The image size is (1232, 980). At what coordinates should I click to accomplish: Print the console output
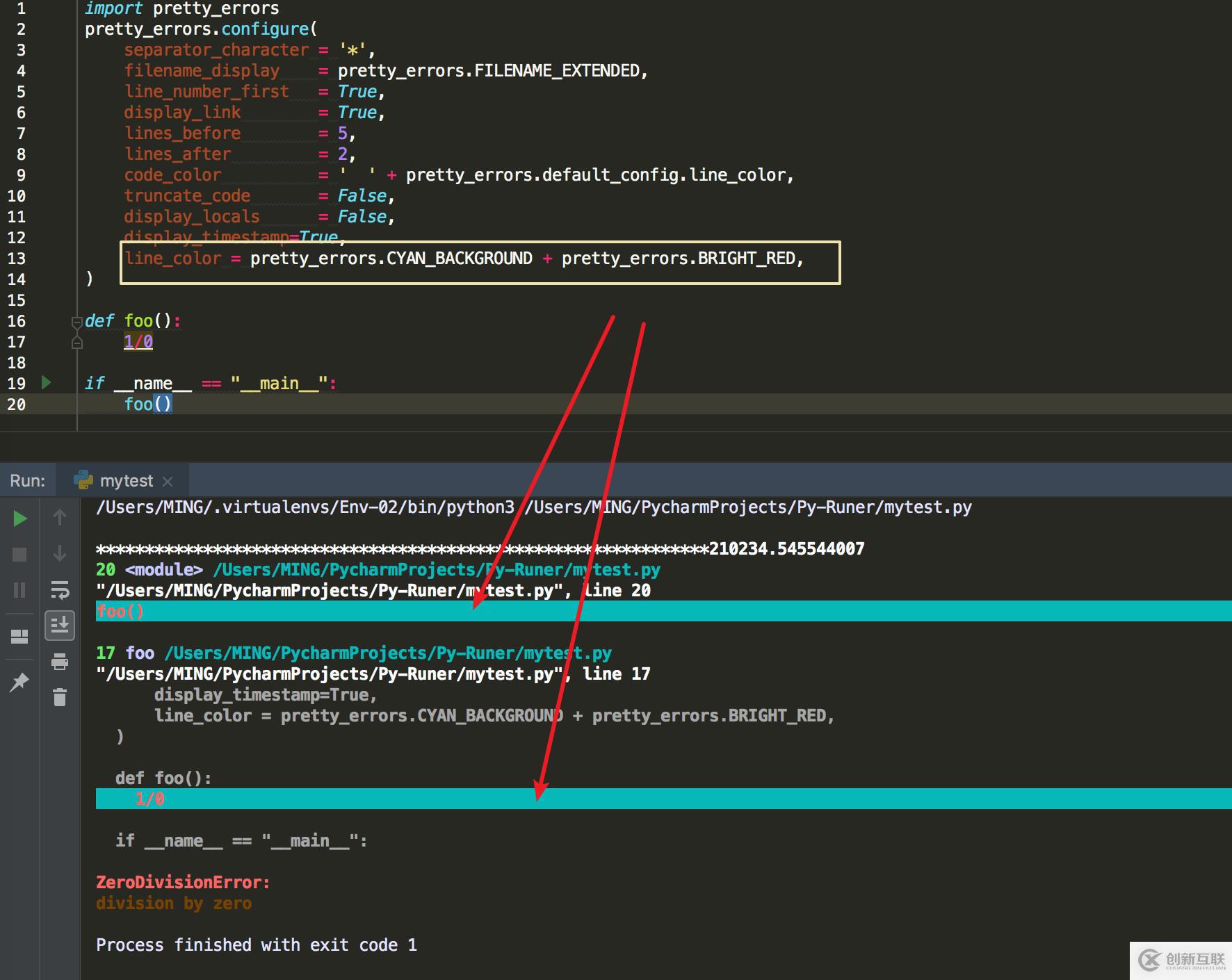click(x=60, y=661)
